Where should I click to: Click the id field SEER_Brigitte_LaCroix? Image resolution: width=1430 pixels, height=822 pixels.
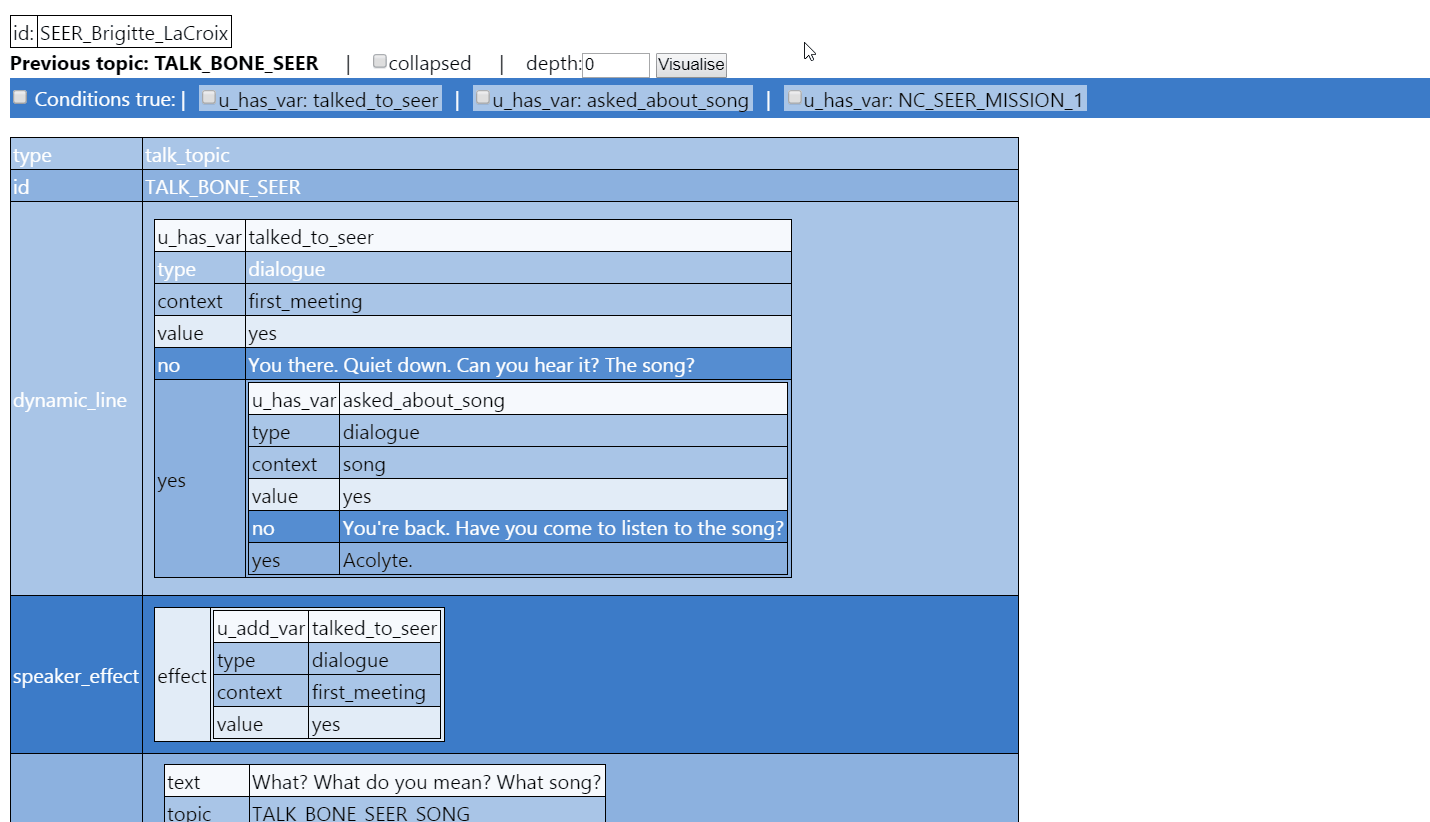(134, 32)
